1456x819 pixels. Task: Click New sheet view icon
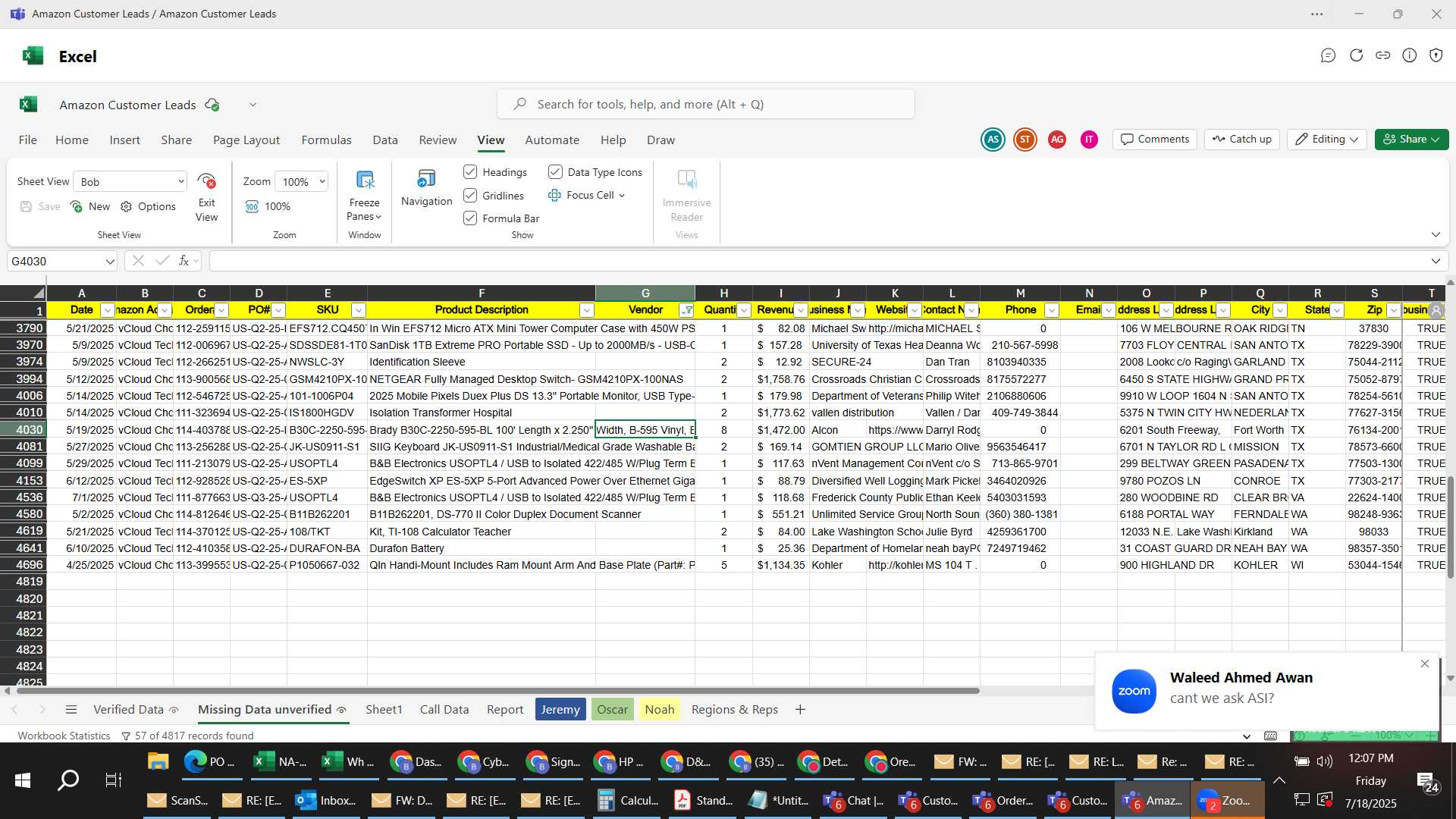tap(77, 206)
